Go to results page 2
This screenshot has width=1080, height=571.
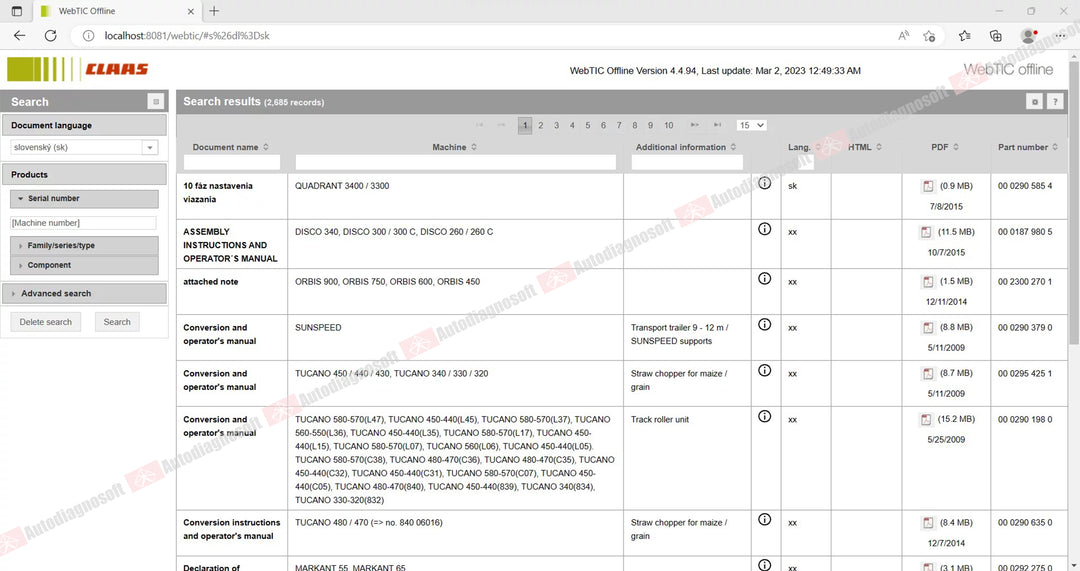541,125
